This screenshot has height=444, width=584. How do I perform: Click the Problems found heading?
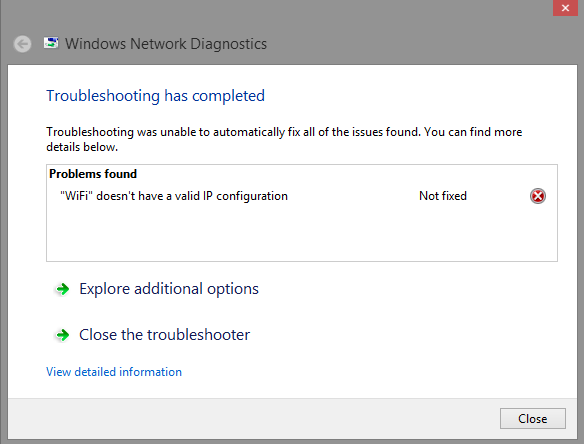click(93, 174)
